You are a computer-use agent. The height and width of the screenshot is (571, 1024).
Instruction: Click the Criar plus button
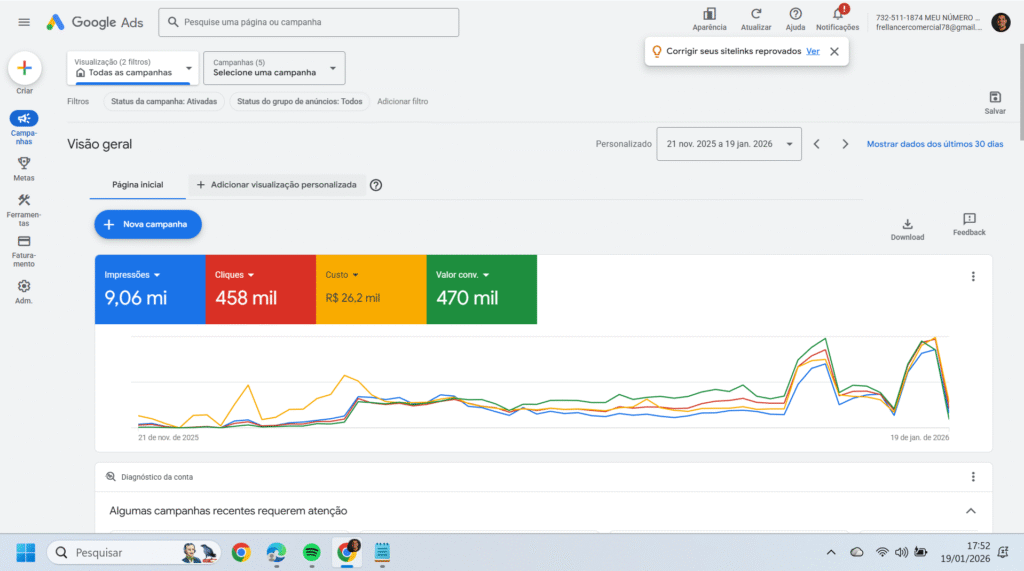[24, 68]
